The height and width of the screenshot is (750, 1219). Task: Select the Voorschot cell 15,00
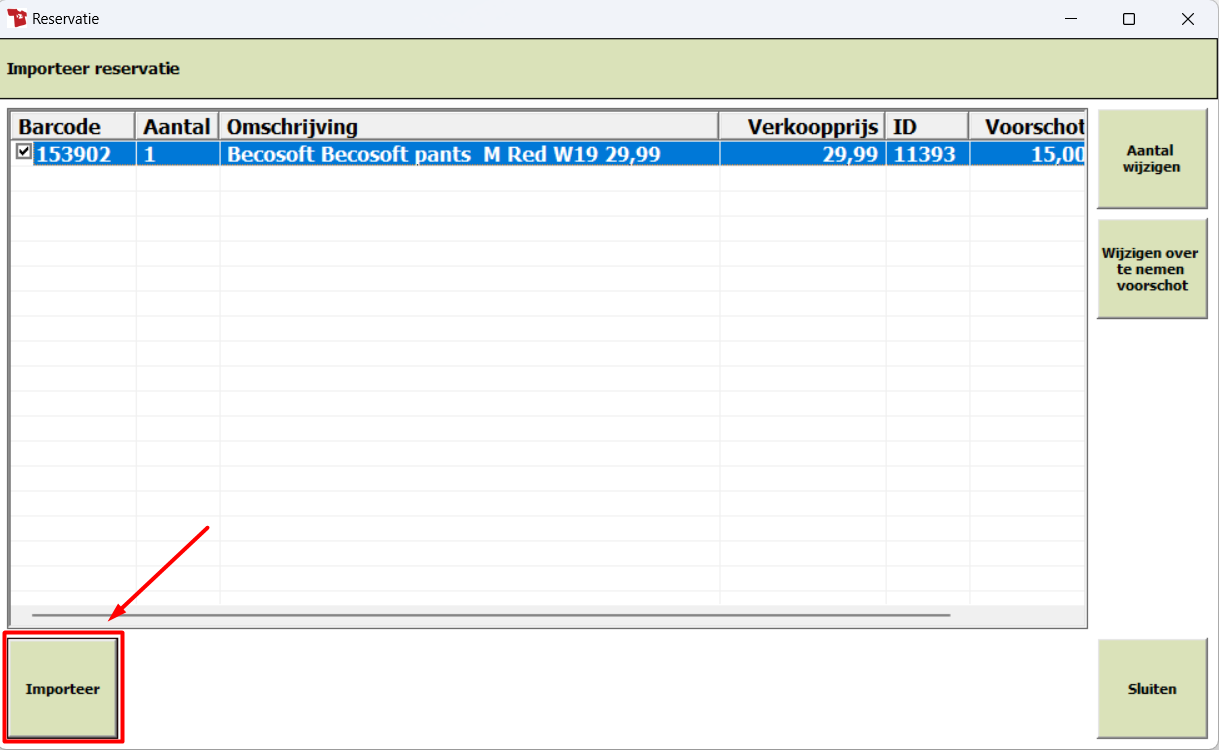click(1027, 154)
